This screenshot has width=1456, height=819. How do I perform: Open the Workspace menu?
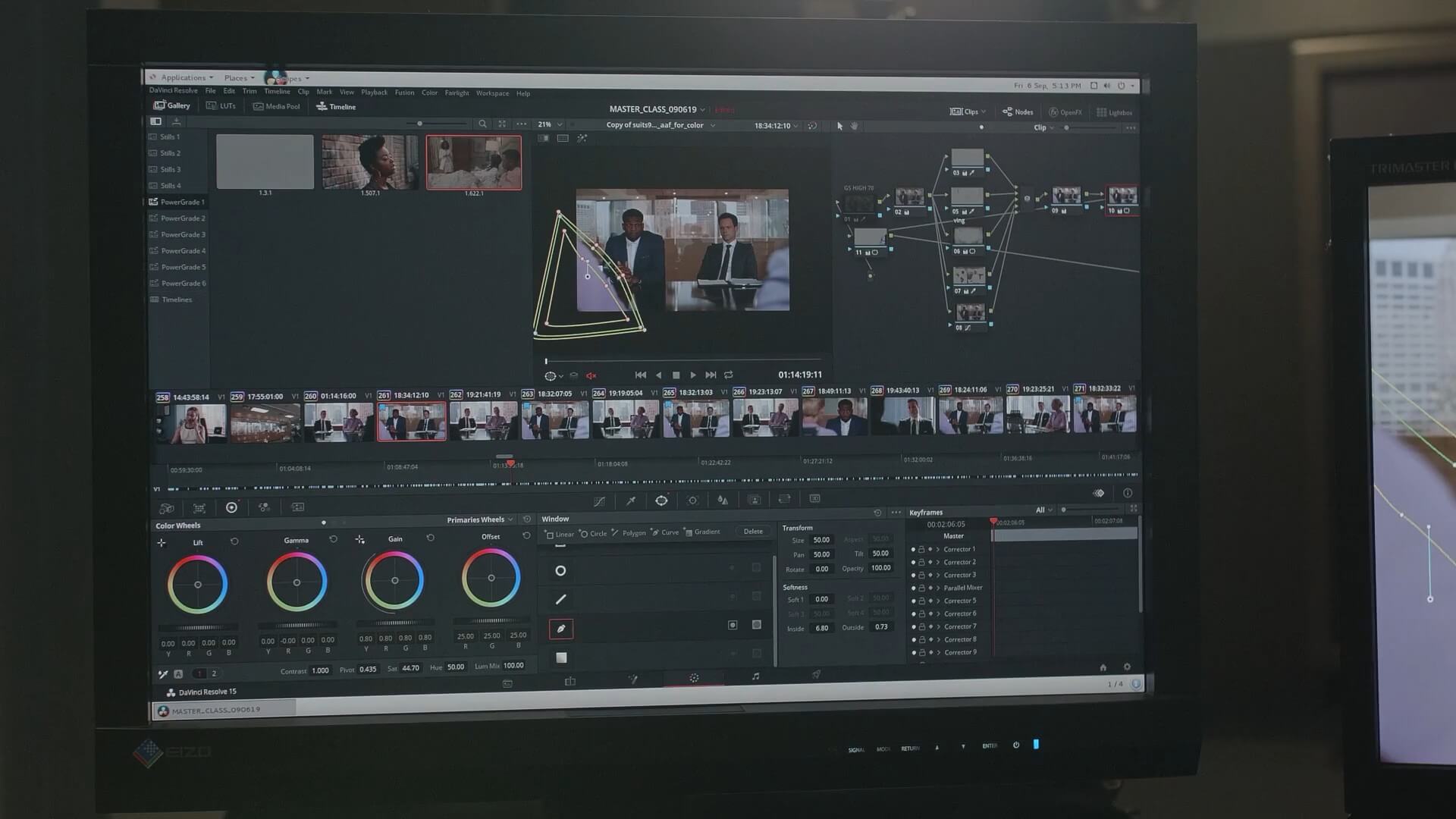492,93
